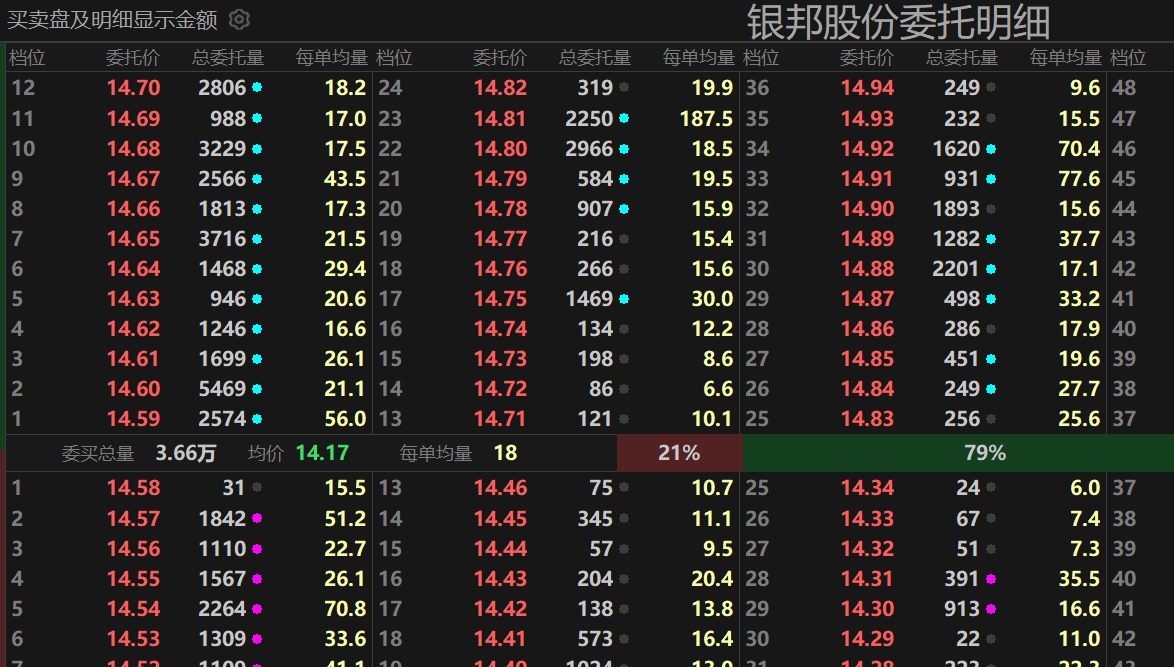Click the average price 14.17
This screenshot has height=667, width=1174.
322,453
